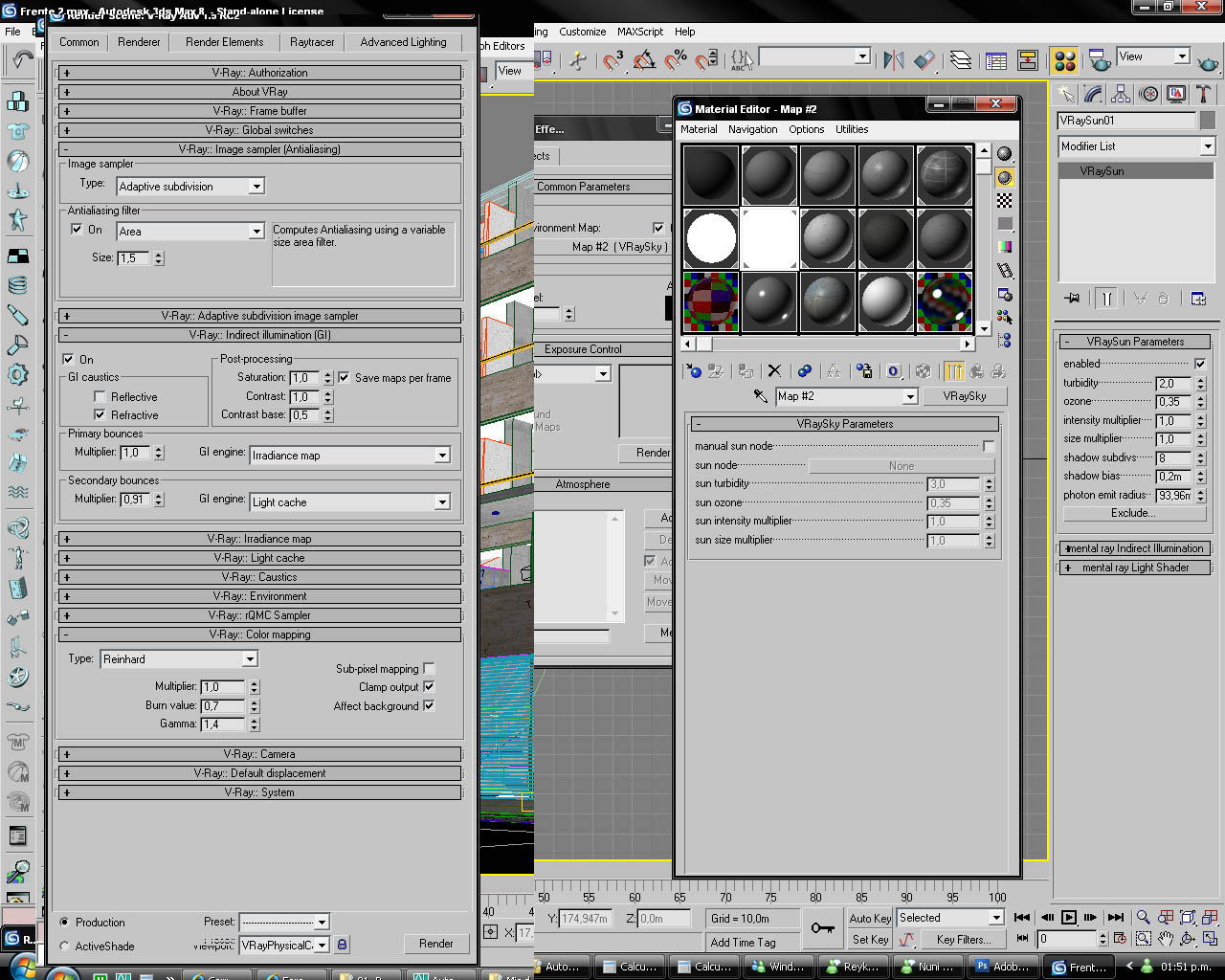The height and width of the screenshot is (980, 1225).
Task: Enable Sub-pixel mapping checkbox
Action: tap(429, 669)
